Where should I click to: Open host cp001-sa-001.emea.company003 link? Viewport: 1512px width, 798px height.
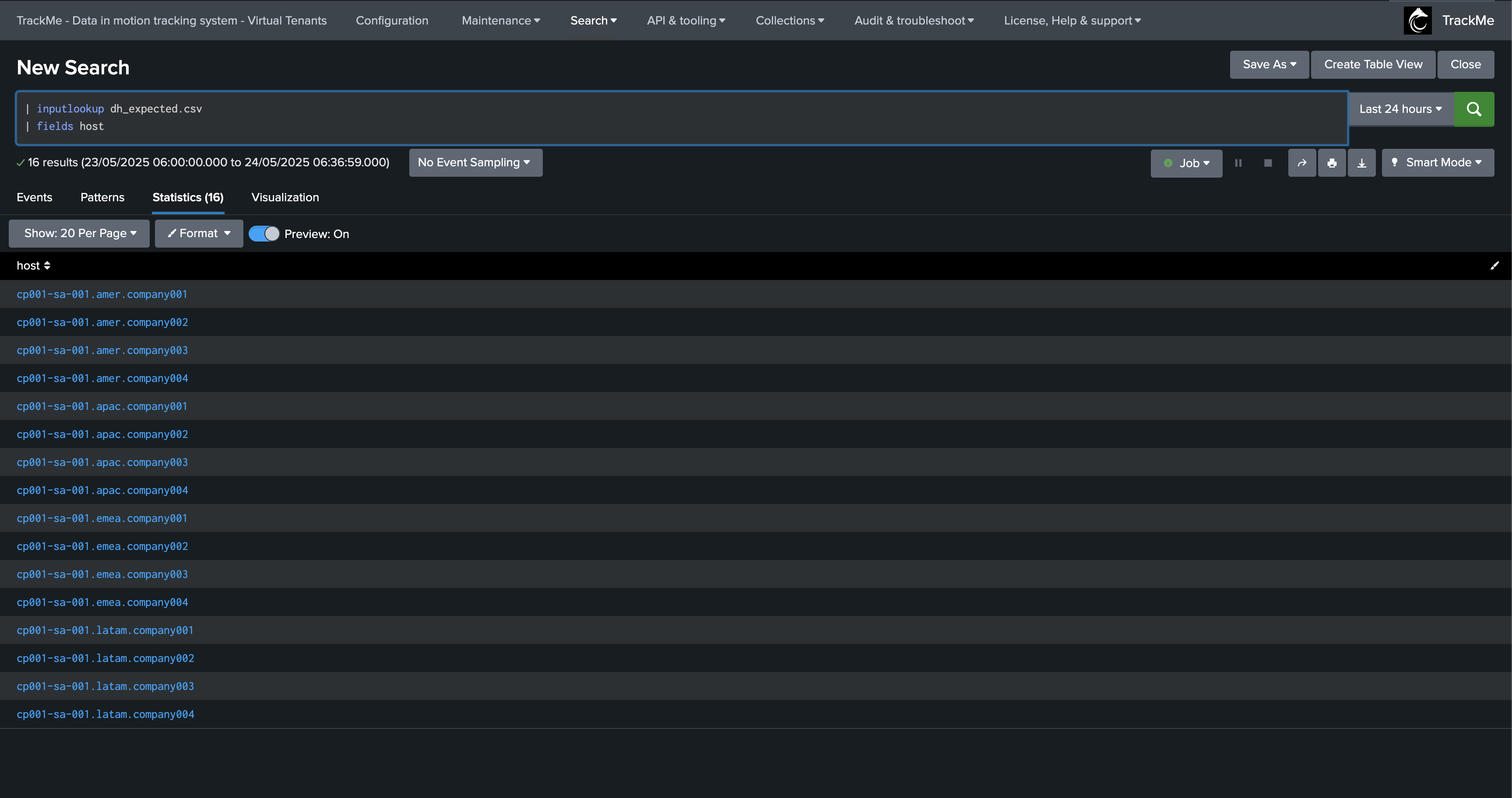102,574
